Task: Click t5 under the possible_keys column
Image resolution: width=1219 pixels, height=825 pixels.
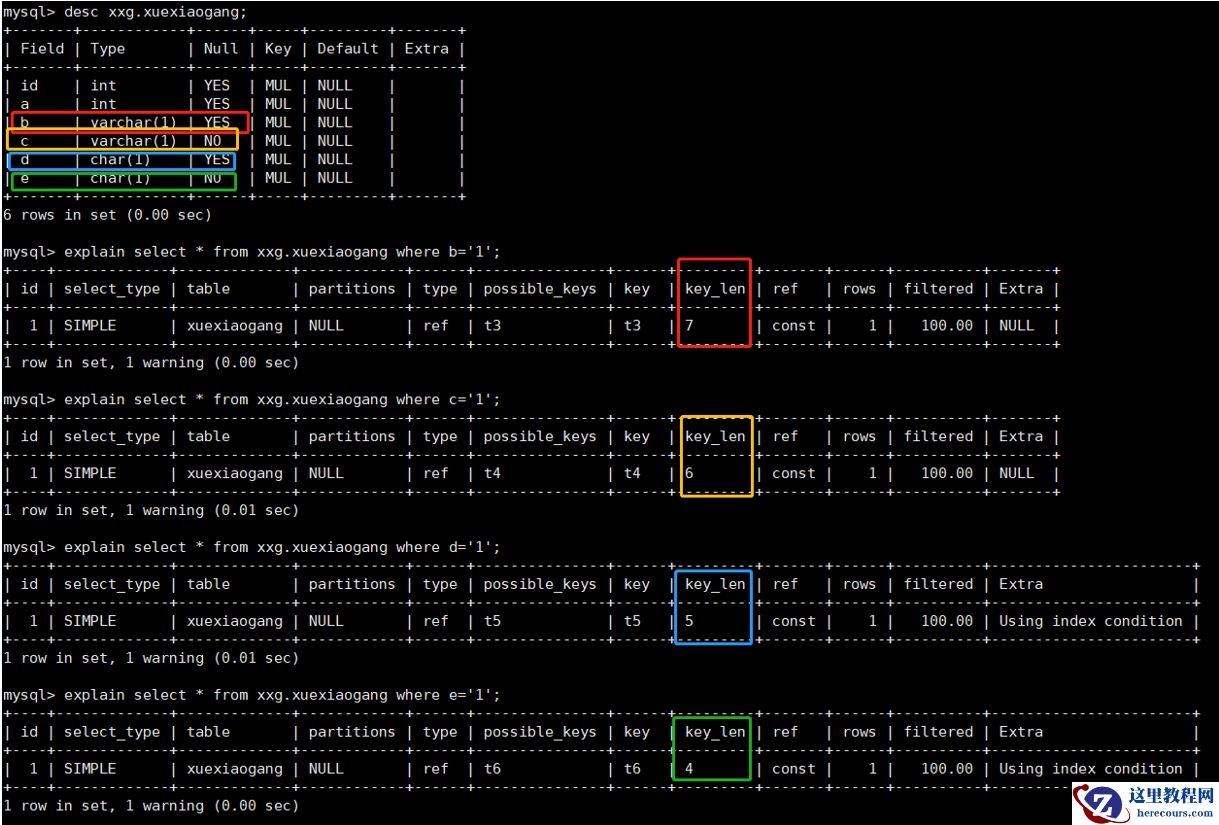Action: point(492,622)
